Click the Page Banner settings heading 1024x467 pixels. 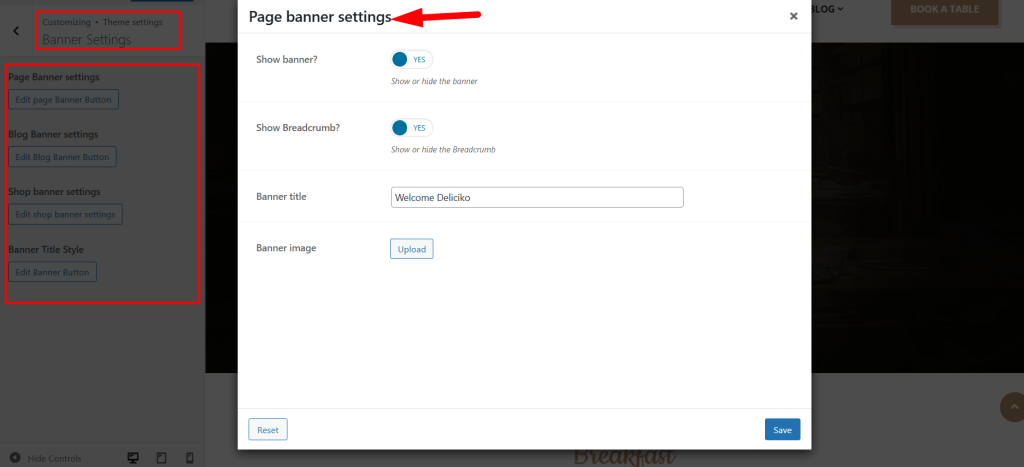tap(54, 77)
